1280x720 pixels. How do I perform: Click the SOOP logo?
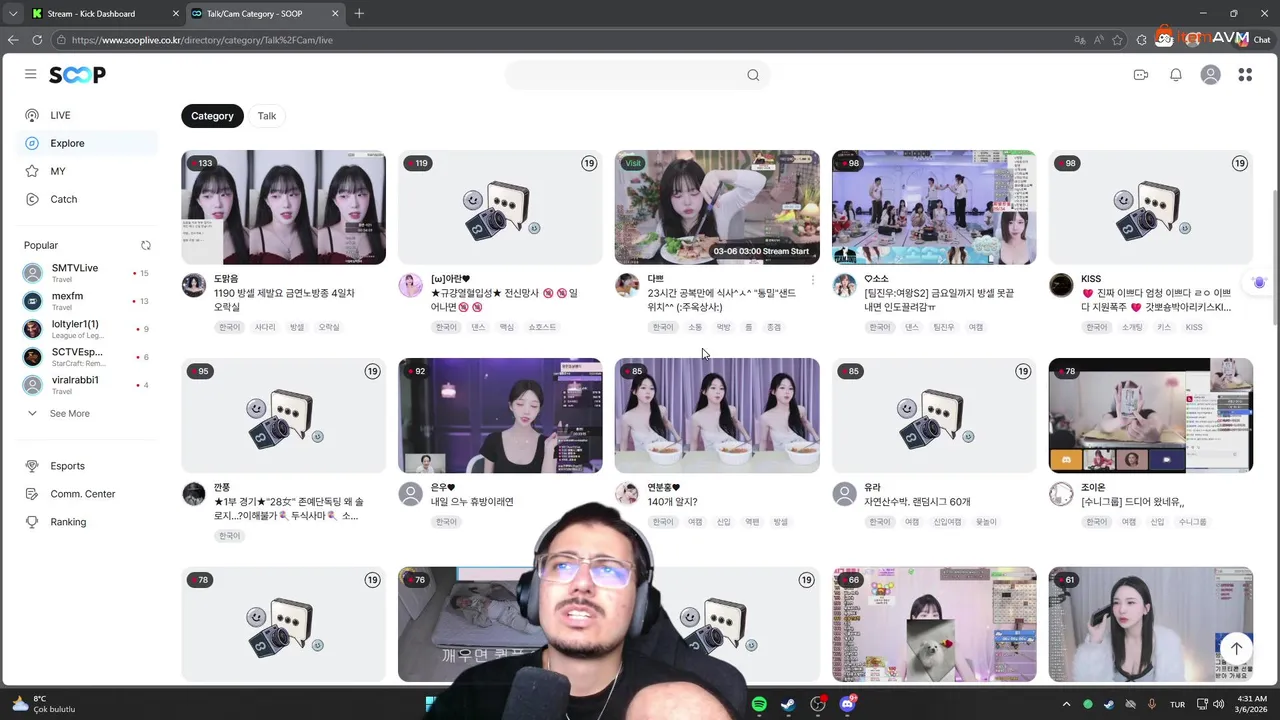pos(77,75)
